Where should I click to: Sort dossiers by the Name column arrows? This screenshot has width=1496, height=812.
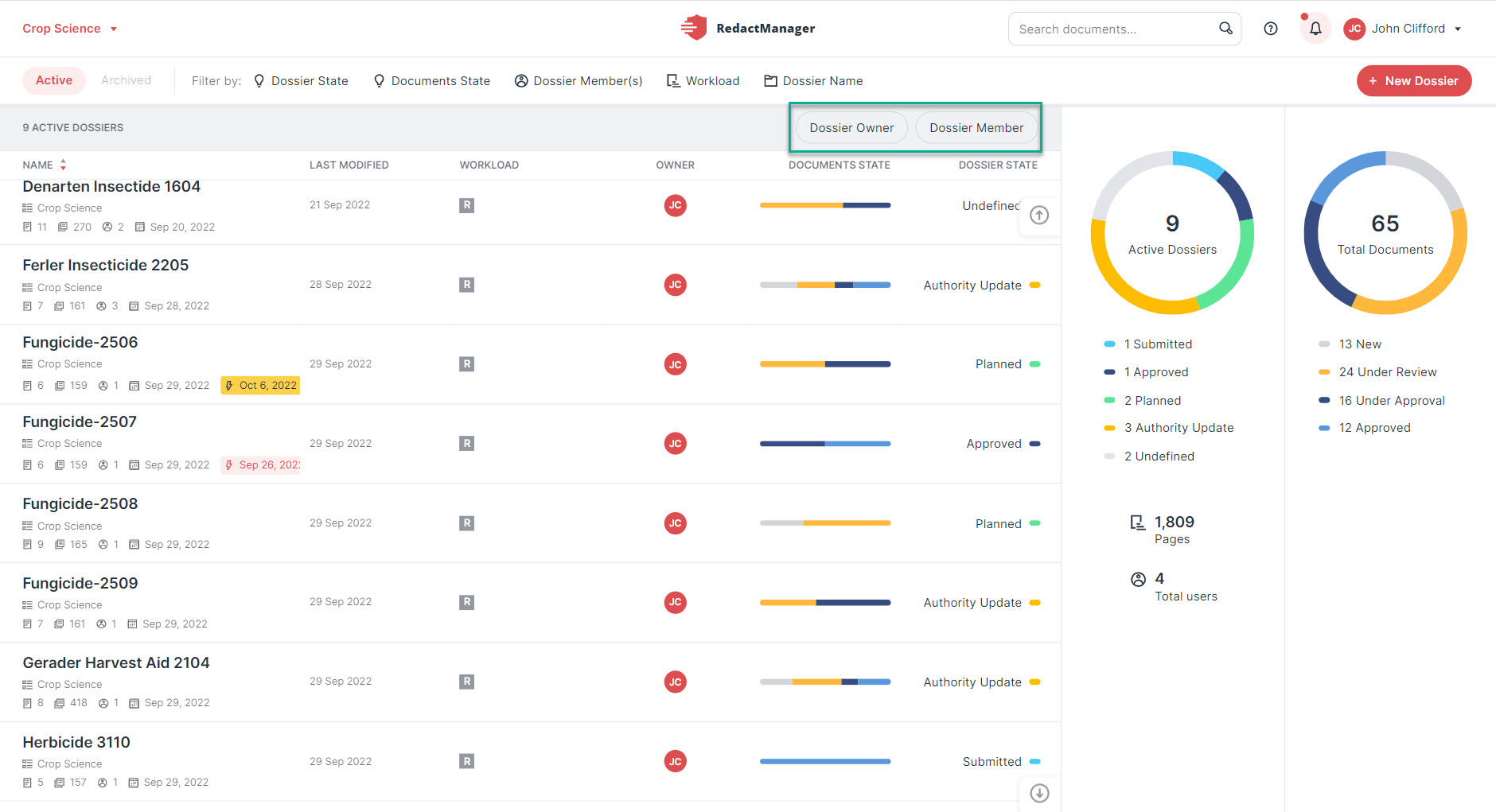click(x=63, y=165)
